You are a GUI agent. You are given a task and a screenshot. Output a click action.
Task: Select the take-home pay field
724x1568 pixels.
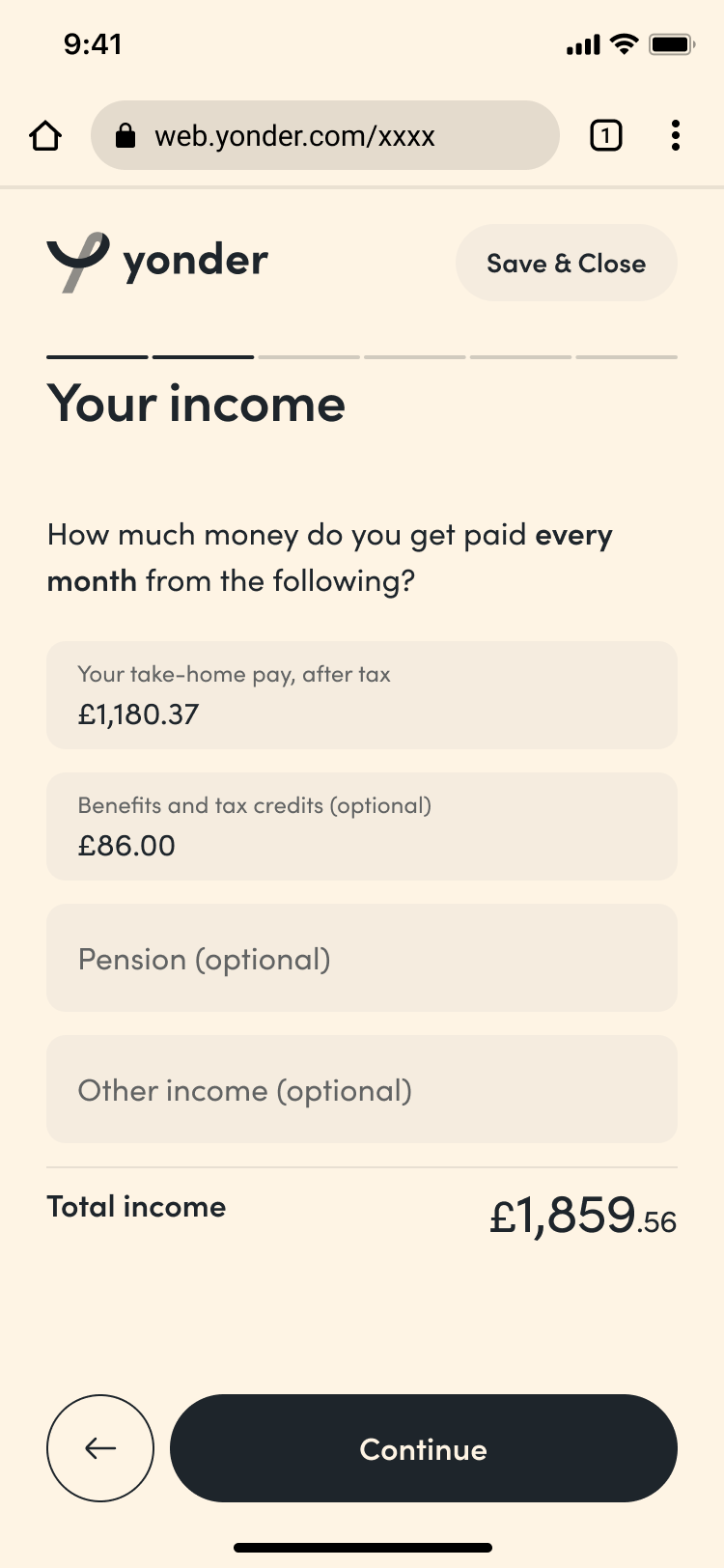pyautogui.click(x=362, y=695)
